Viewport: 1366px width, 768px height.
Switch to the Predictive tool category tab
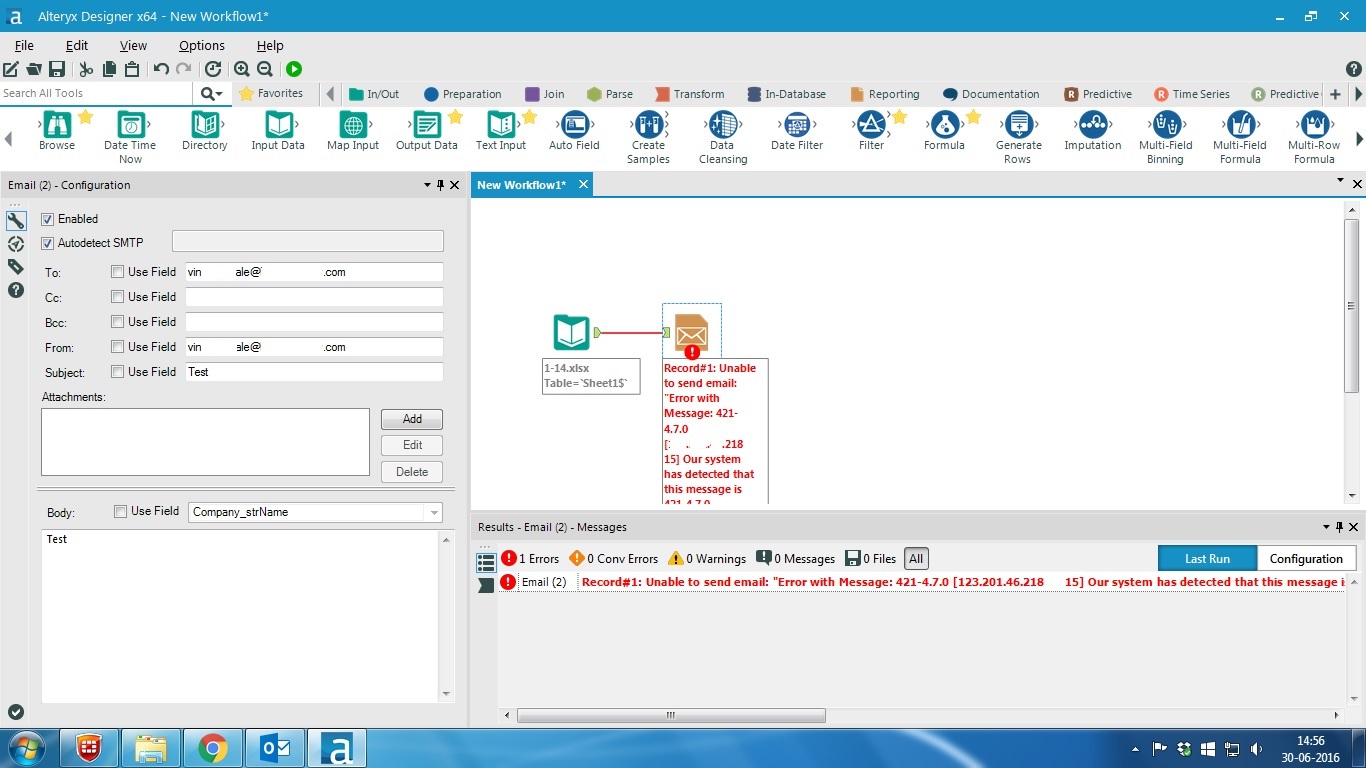pos(1098,93)
